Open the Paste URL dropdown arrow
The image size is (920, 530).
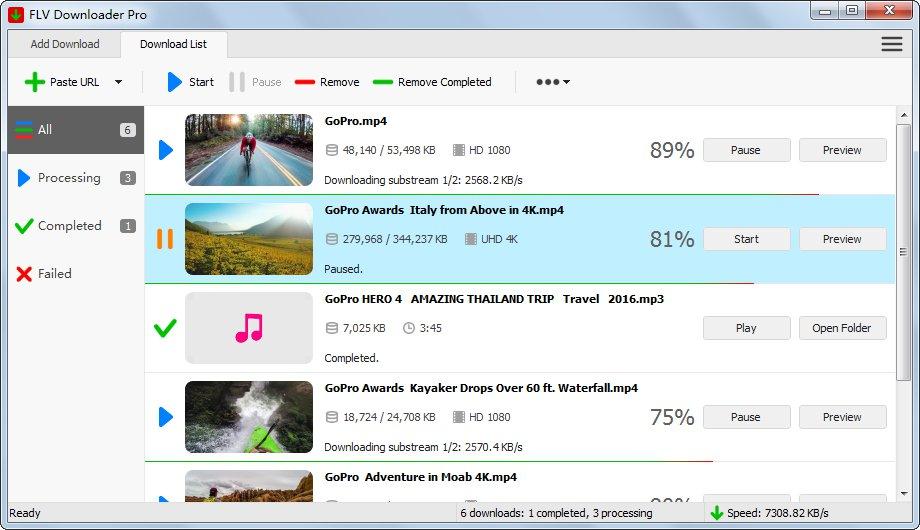click(119, 82)
